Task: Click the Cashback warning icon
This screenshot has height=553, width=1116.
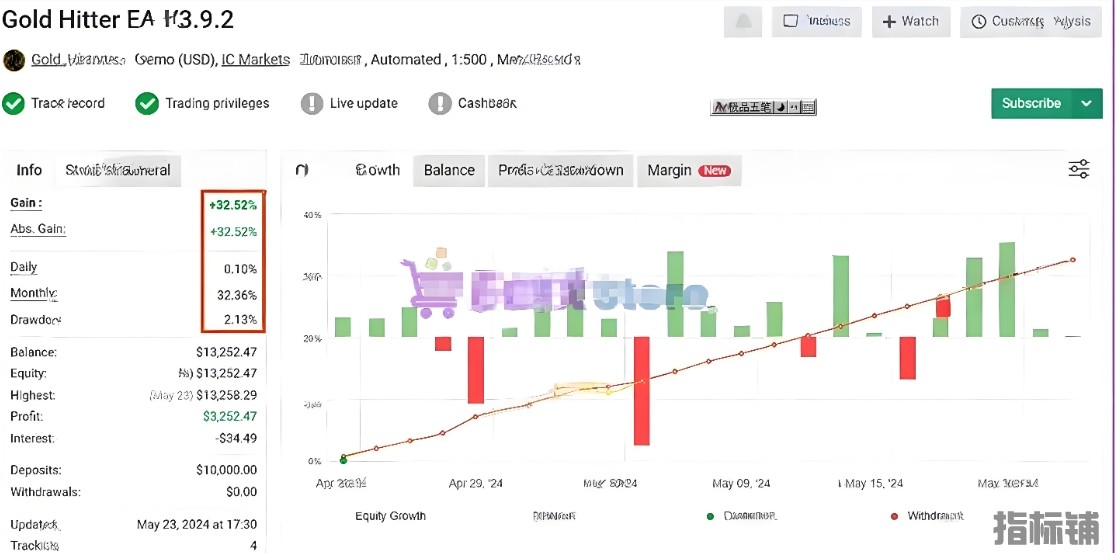Action: (440, 103)
